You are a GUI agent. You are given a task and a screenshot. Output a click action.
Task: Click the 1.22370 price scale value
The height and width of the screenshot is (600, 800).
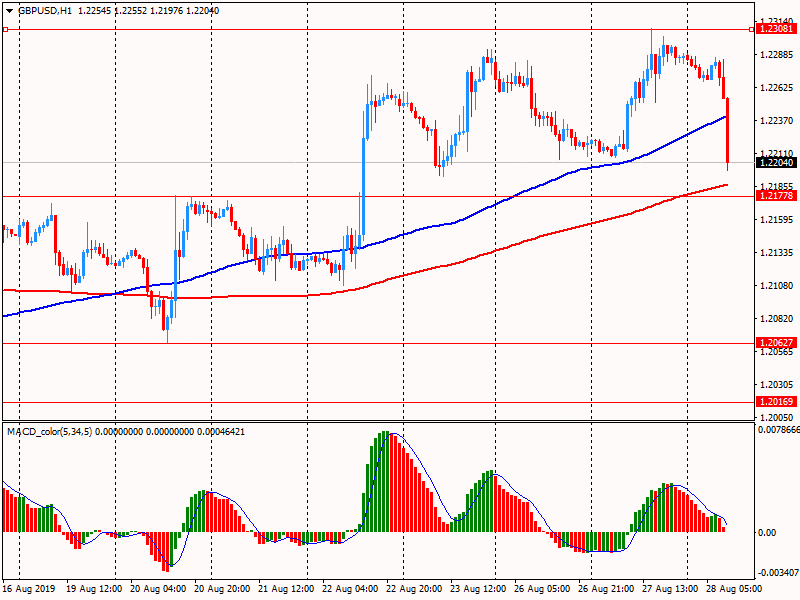point(777,120)
